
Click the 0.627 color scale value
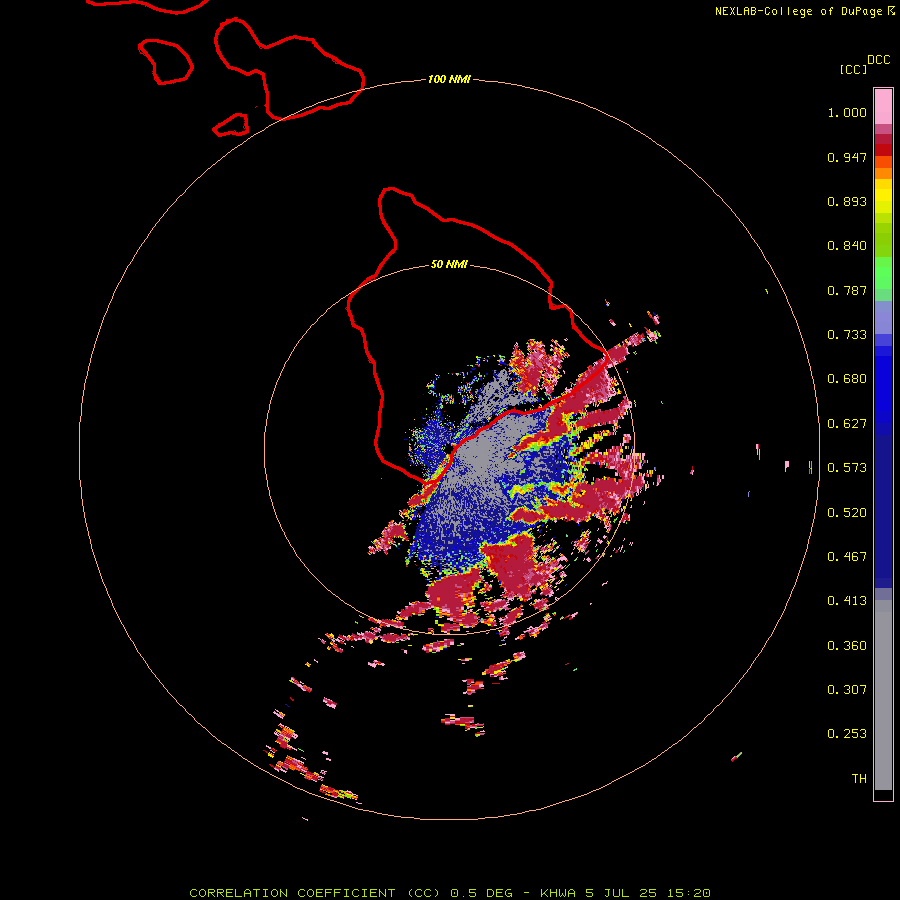[x=847, y=424]
